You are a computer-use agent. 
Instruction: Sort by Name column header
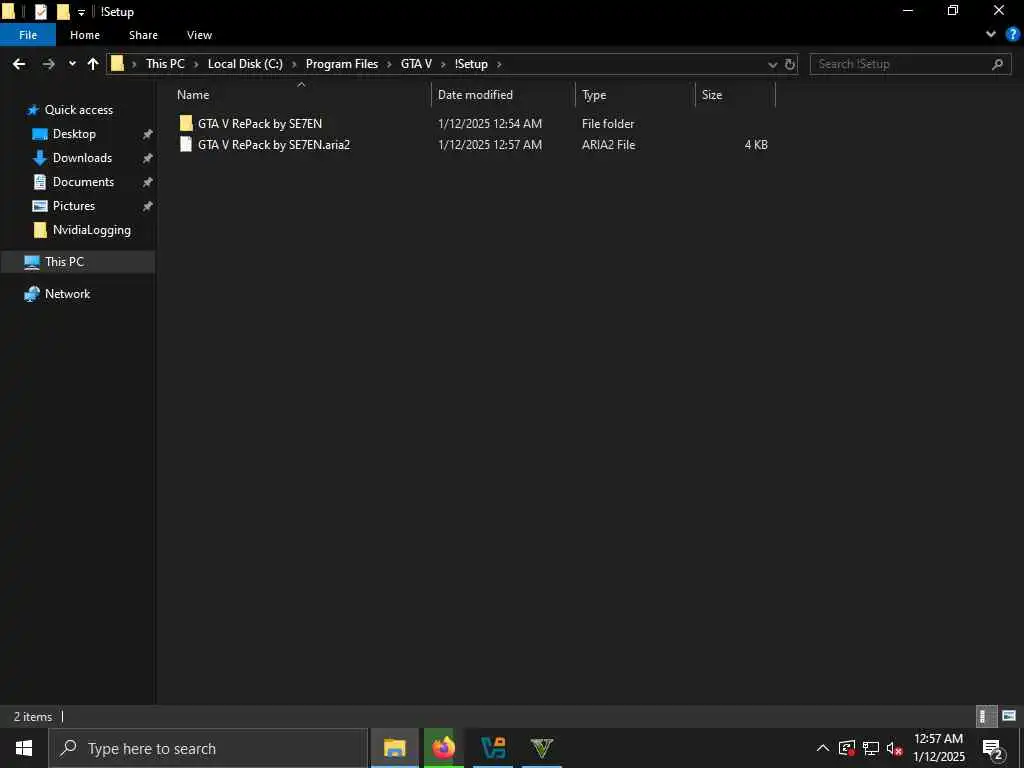(x=193, y=95)
